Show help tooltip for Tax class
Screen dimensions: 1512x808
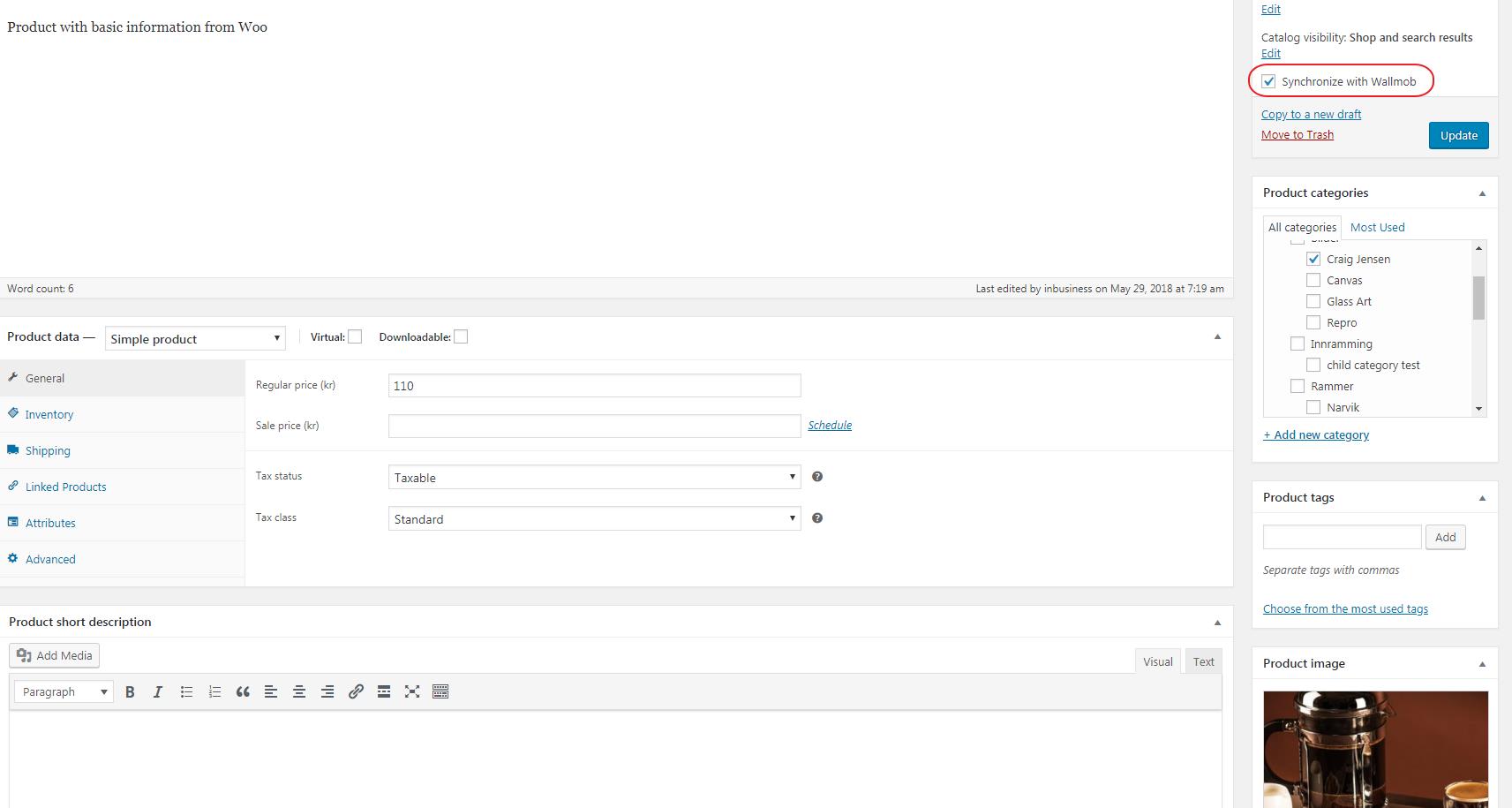(x=817, y=518)
